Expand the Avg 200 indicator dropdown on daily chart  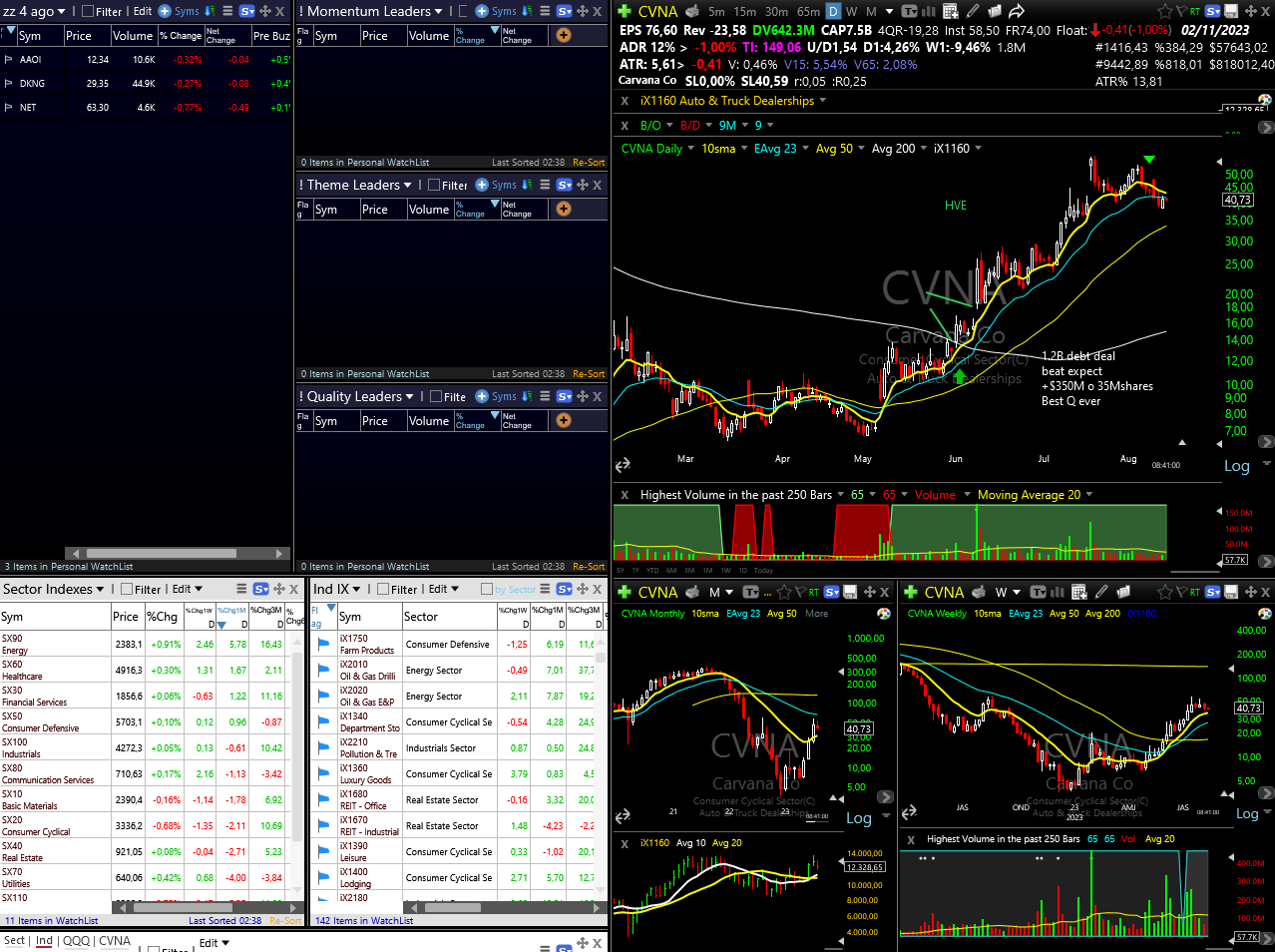(924, 149)
